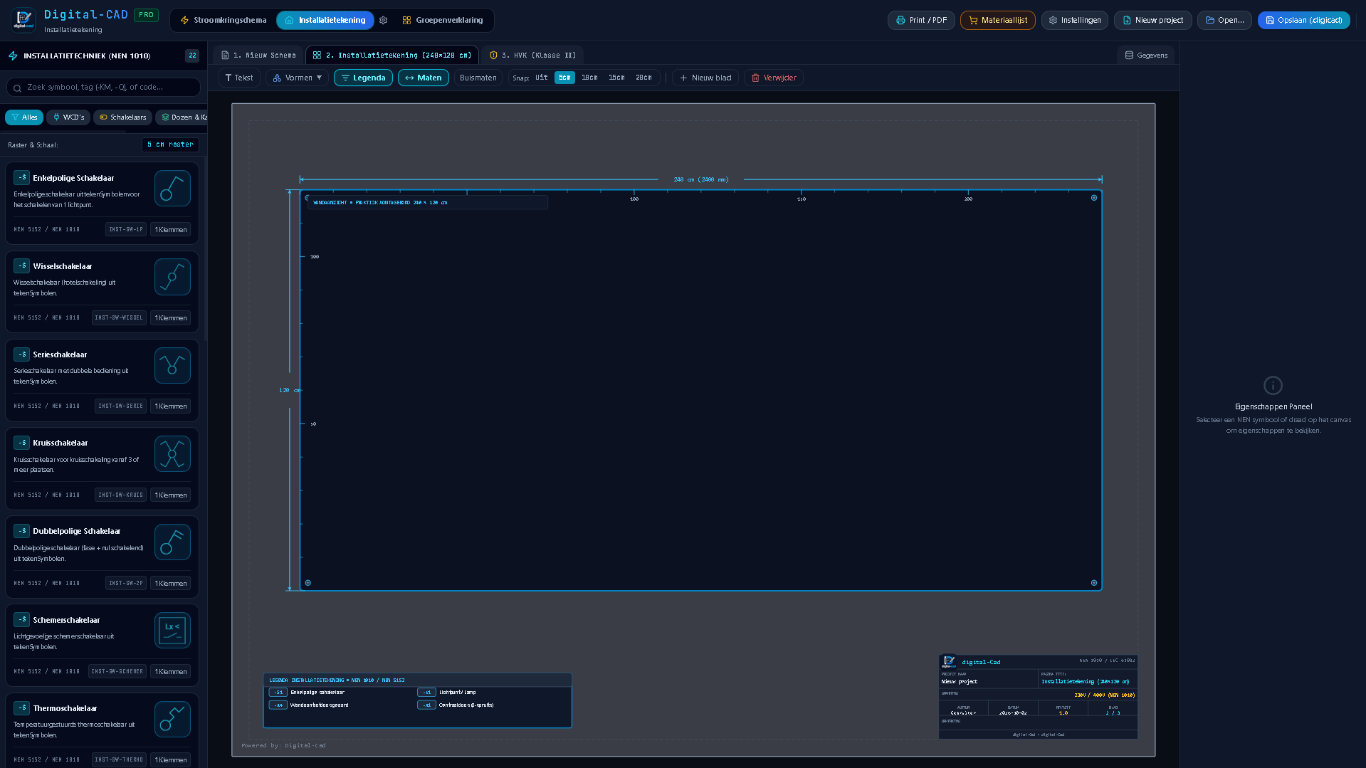The width and height of the screenshot is (1366, 768).
Task: Open settings gear next to Installatietekening
Action: (x=383, y=20)
